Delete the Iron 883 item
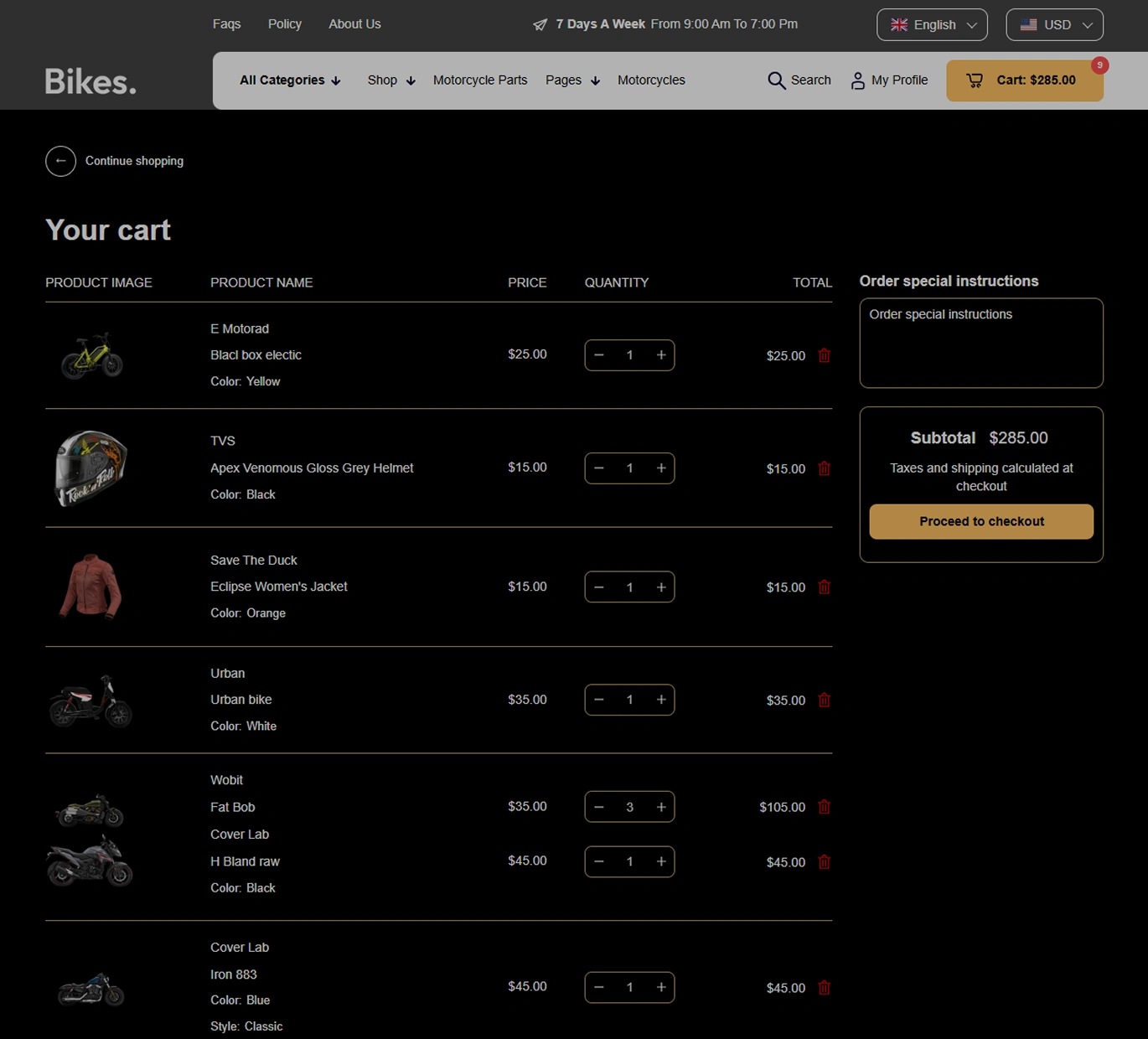This screenshot has width=1148, height=1039. pos(825,987)
